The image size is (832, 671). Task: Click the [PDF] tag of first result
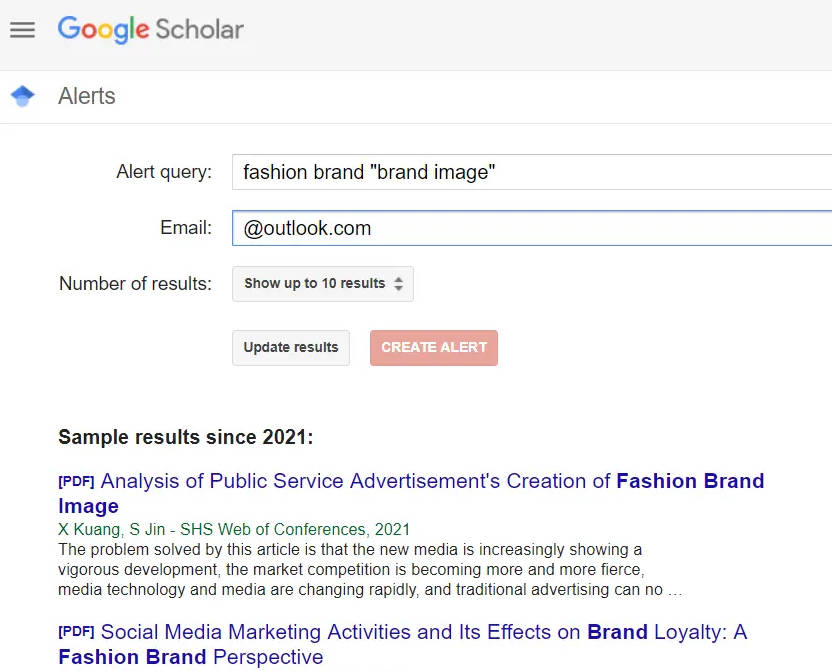click(x=76, y=482)
